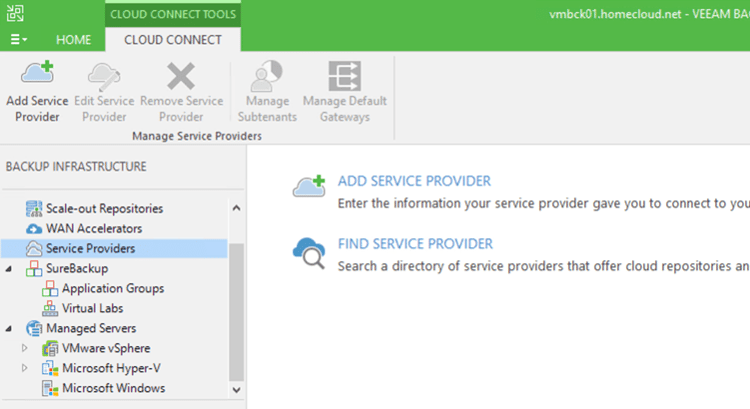
Task: Click Remove Service Provider X icon
Action: click(181, 76)
